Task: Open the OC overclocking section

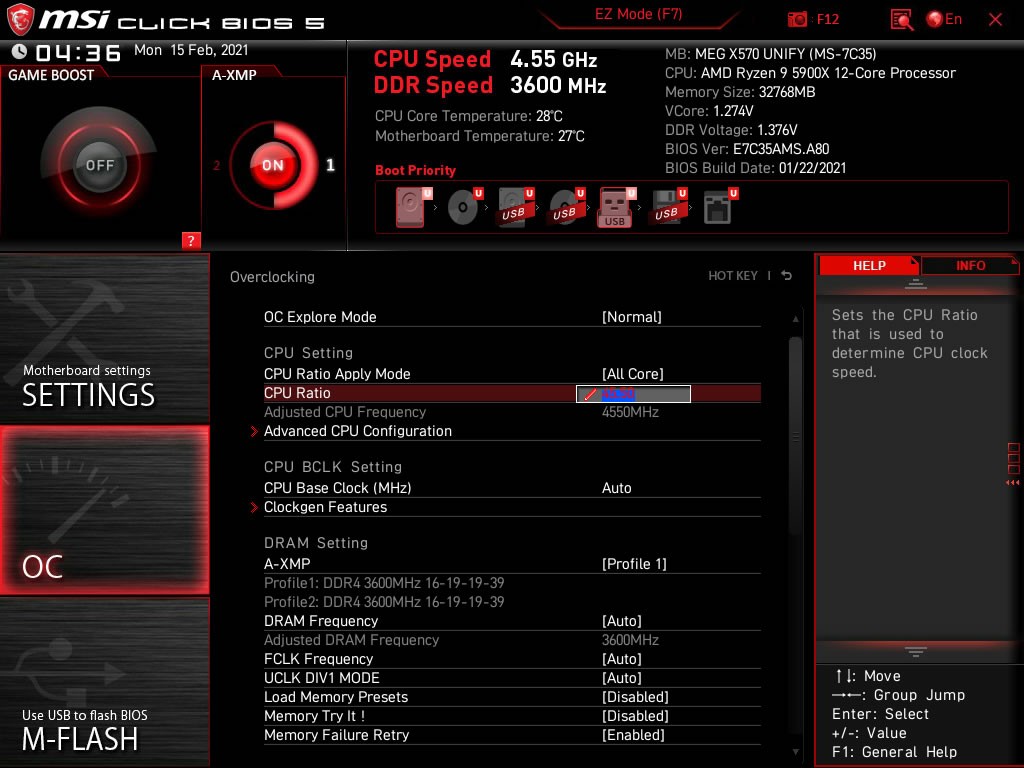Action: pyautogui.click(x=104, y=510)
